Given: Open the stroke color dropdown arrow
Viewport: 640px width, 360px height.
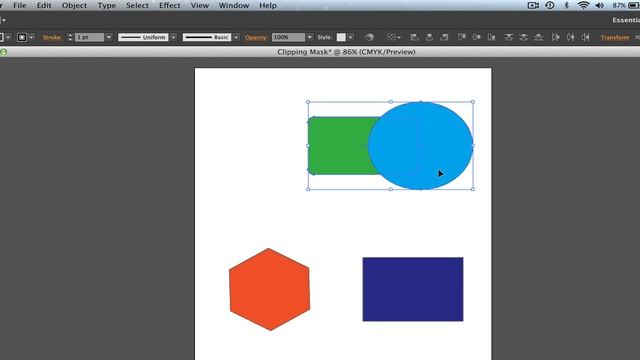Looking at the screenshot, I should pyautogui.click(x=31, y=37).
